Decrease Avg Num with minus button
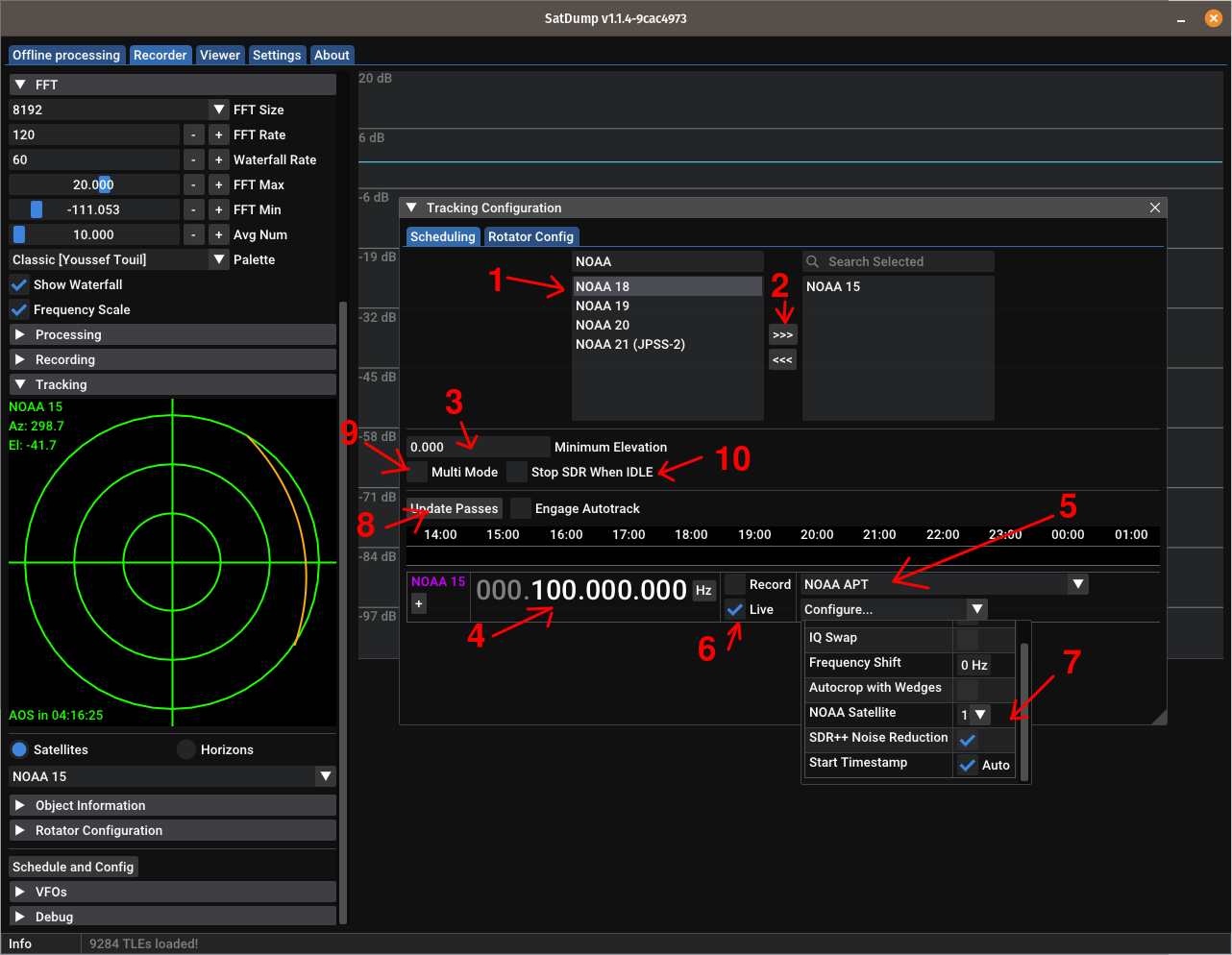Screen dimensions: 1232x955 click(193, 234)
